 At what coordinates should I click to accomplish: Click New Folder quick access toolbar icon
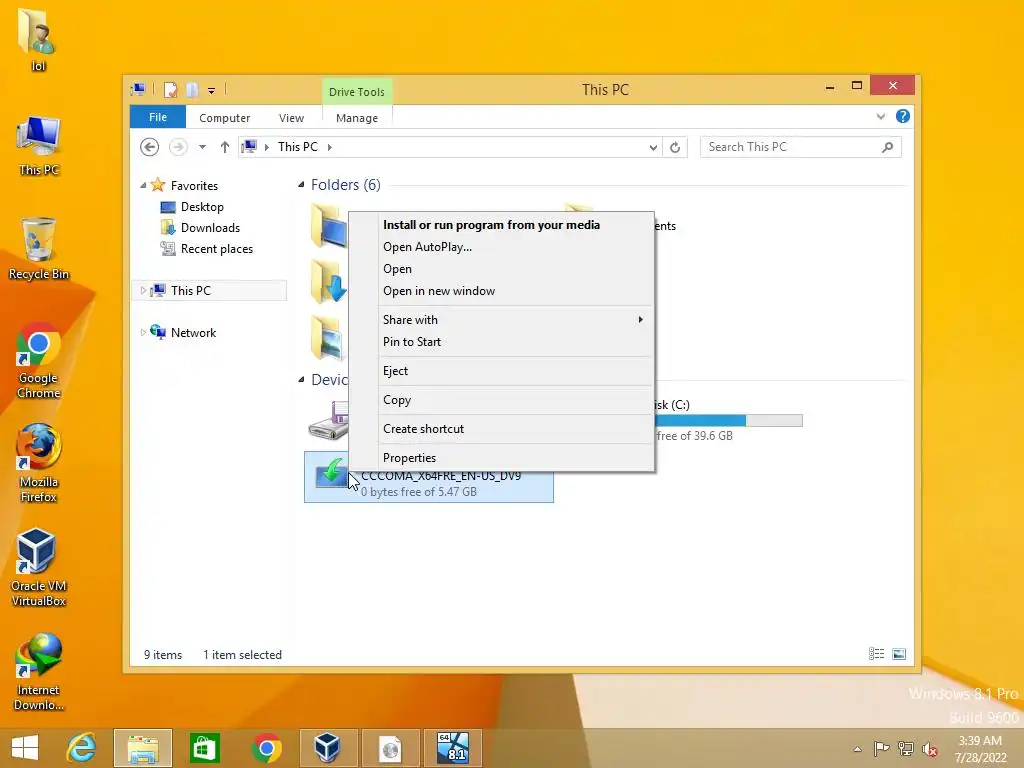pyautogui.click(x=192, y=90)
